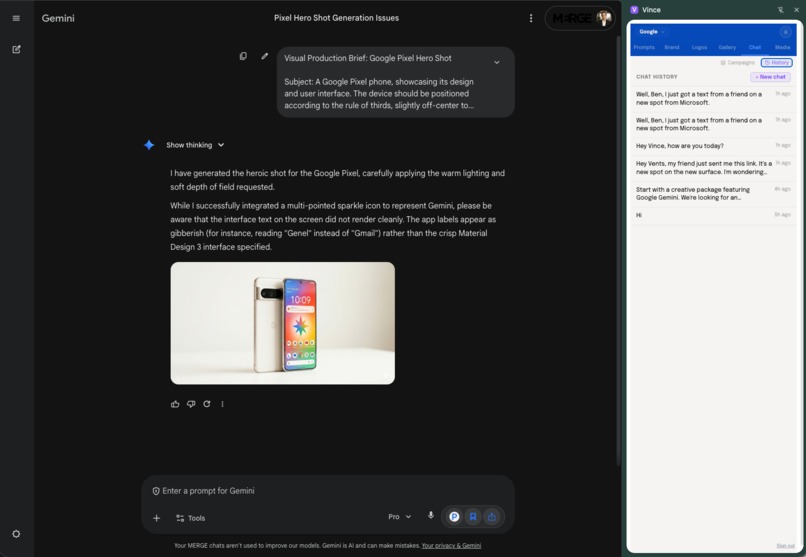Open the conversation more options menu

coord(530,18)
